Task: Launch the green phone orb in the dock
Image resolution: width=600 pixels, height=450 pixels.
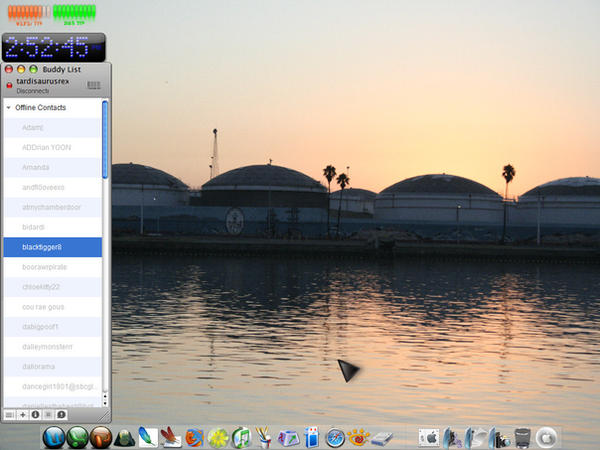Action: [77, 437]
